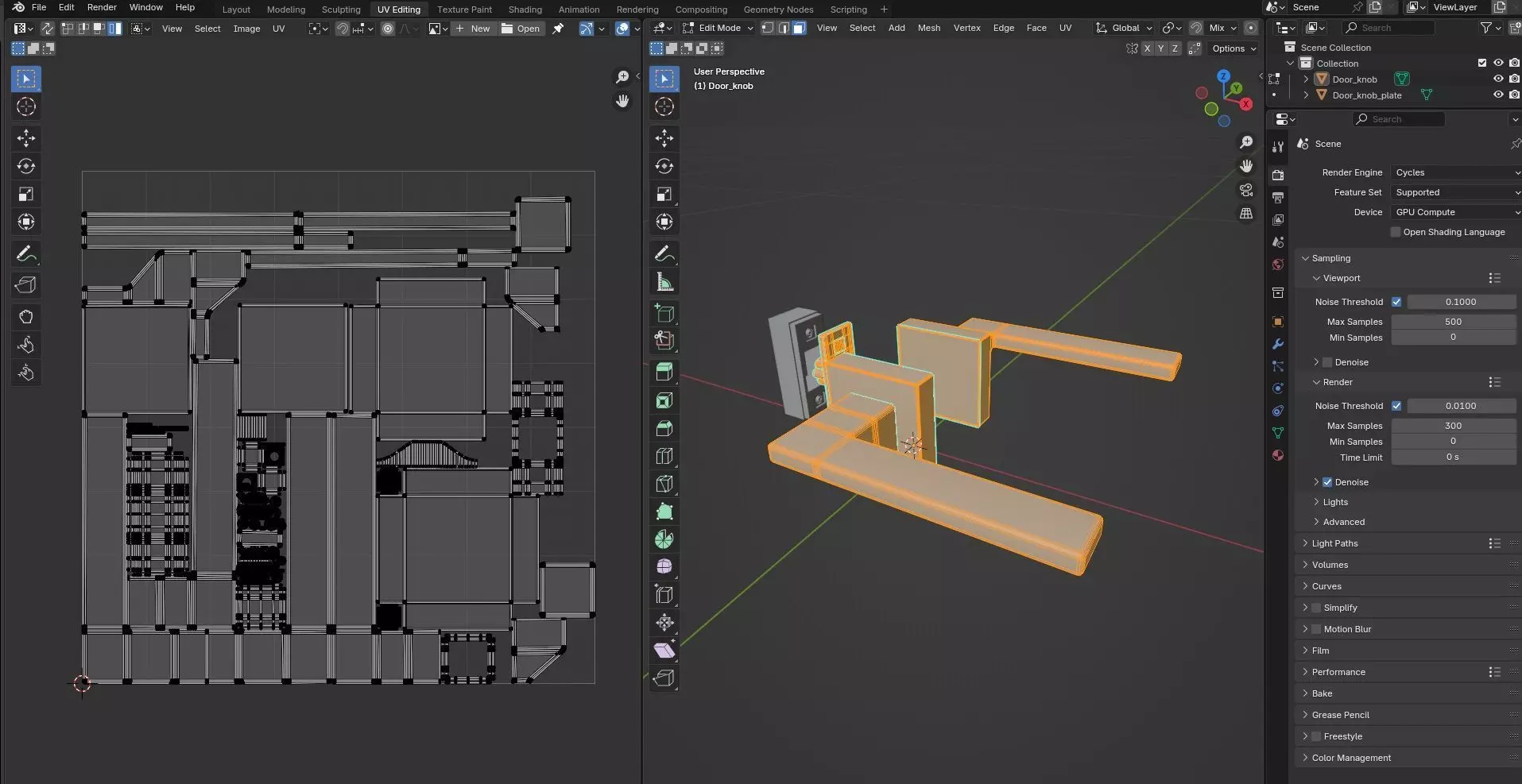This screenshot has width=1522, height=784.
Task: Adjust the Render Max Samples field showing 300
Action: (x=1453, y=426)
